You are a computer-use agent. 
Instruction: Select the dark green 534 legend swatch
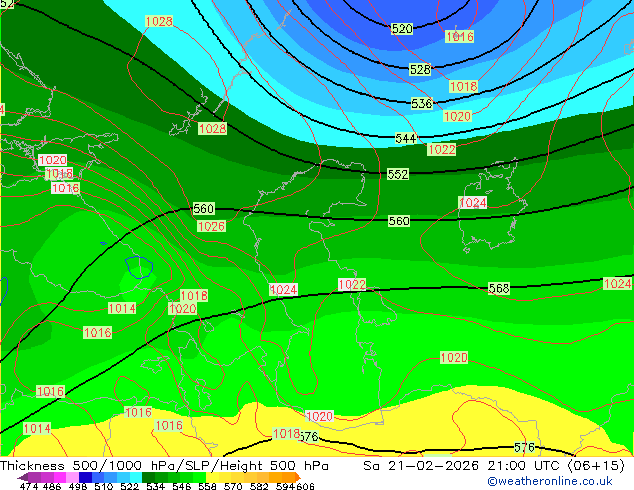tap(148, 477)
